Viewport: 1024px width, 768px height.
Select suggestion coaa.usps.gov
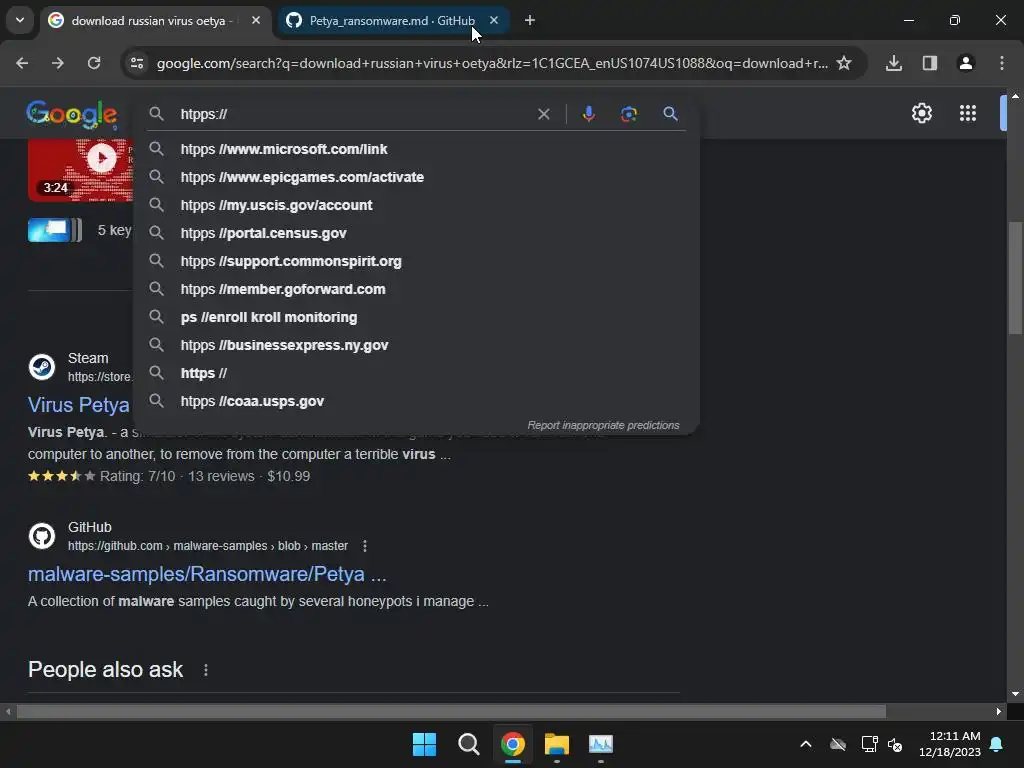[417, 401]
